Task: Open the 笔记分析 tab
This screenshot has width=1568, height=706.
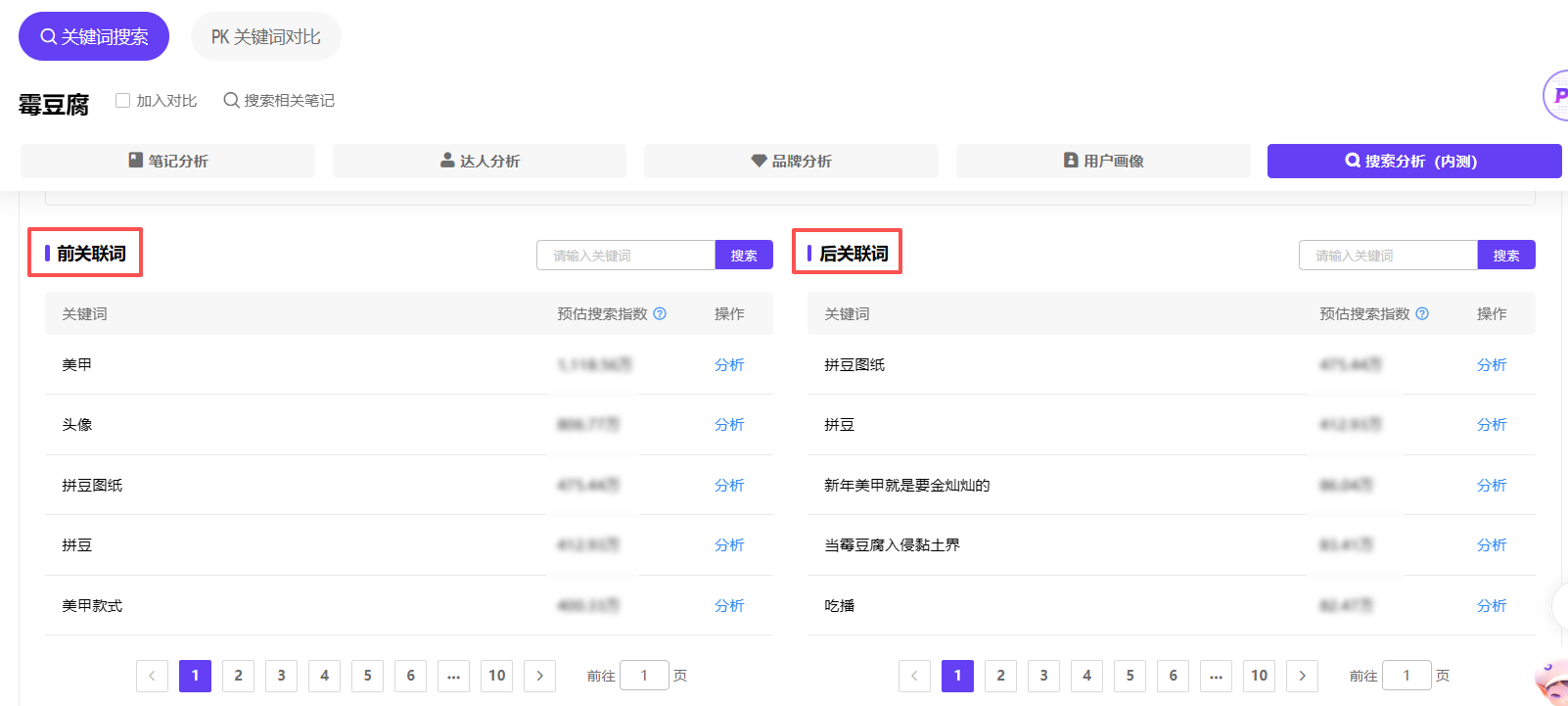Action: pyautogui.click(x=167, y=161)
